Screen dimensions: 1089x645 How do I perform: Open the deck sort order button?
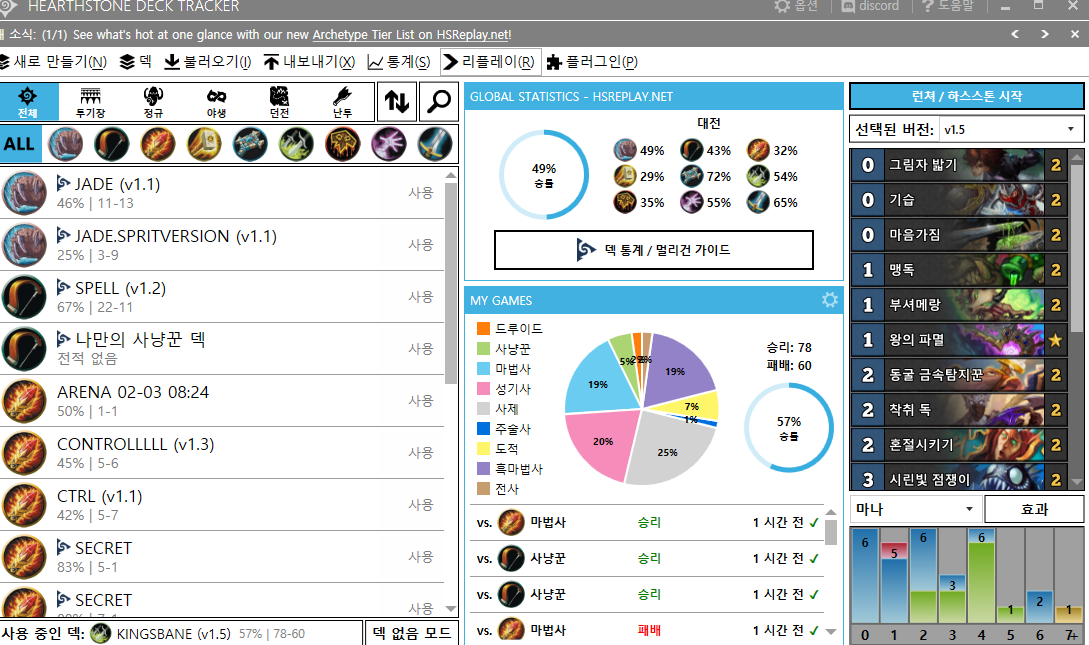tap(397, 101)
